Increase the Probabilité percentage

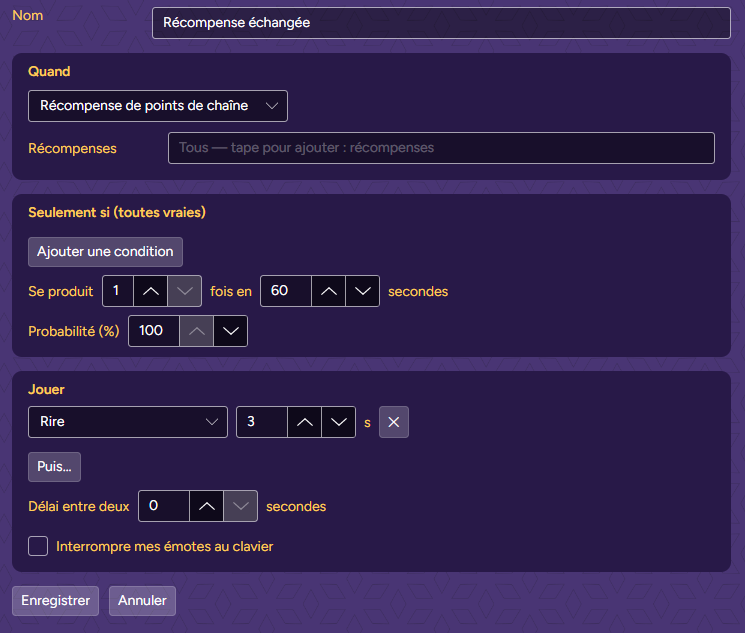196,331
